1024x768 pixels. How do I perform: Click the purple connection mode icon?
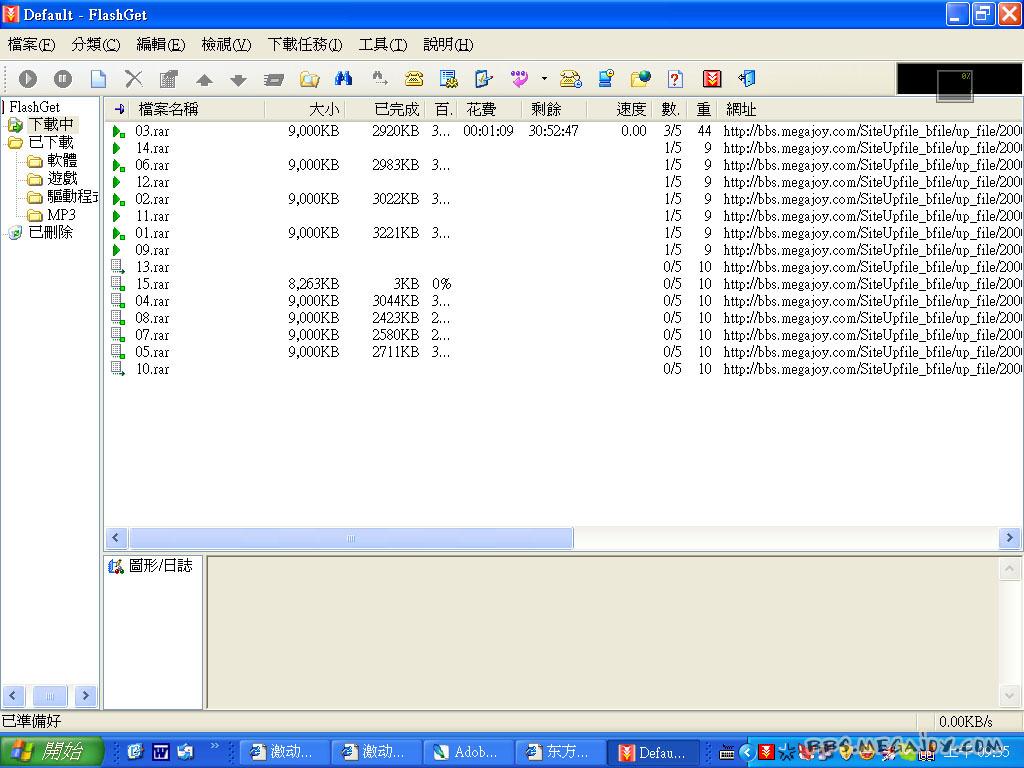click(519, 79)
